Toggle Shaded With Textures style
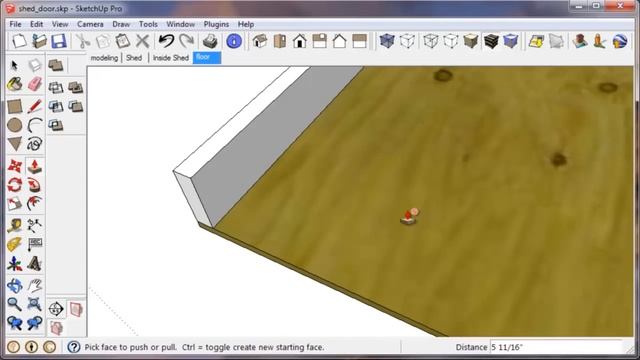Screen dimensions: 640x360 tap(491, 41)
